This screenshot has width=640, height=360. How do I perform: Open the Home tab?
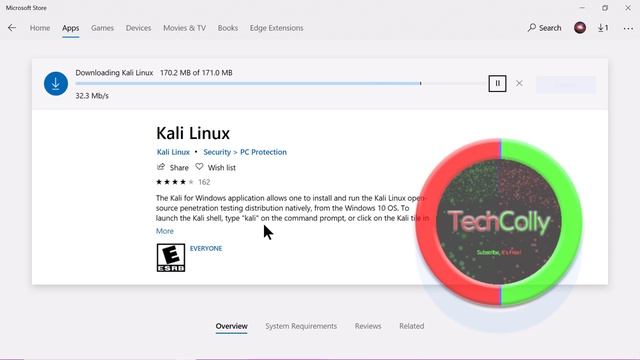coord(40,28)
